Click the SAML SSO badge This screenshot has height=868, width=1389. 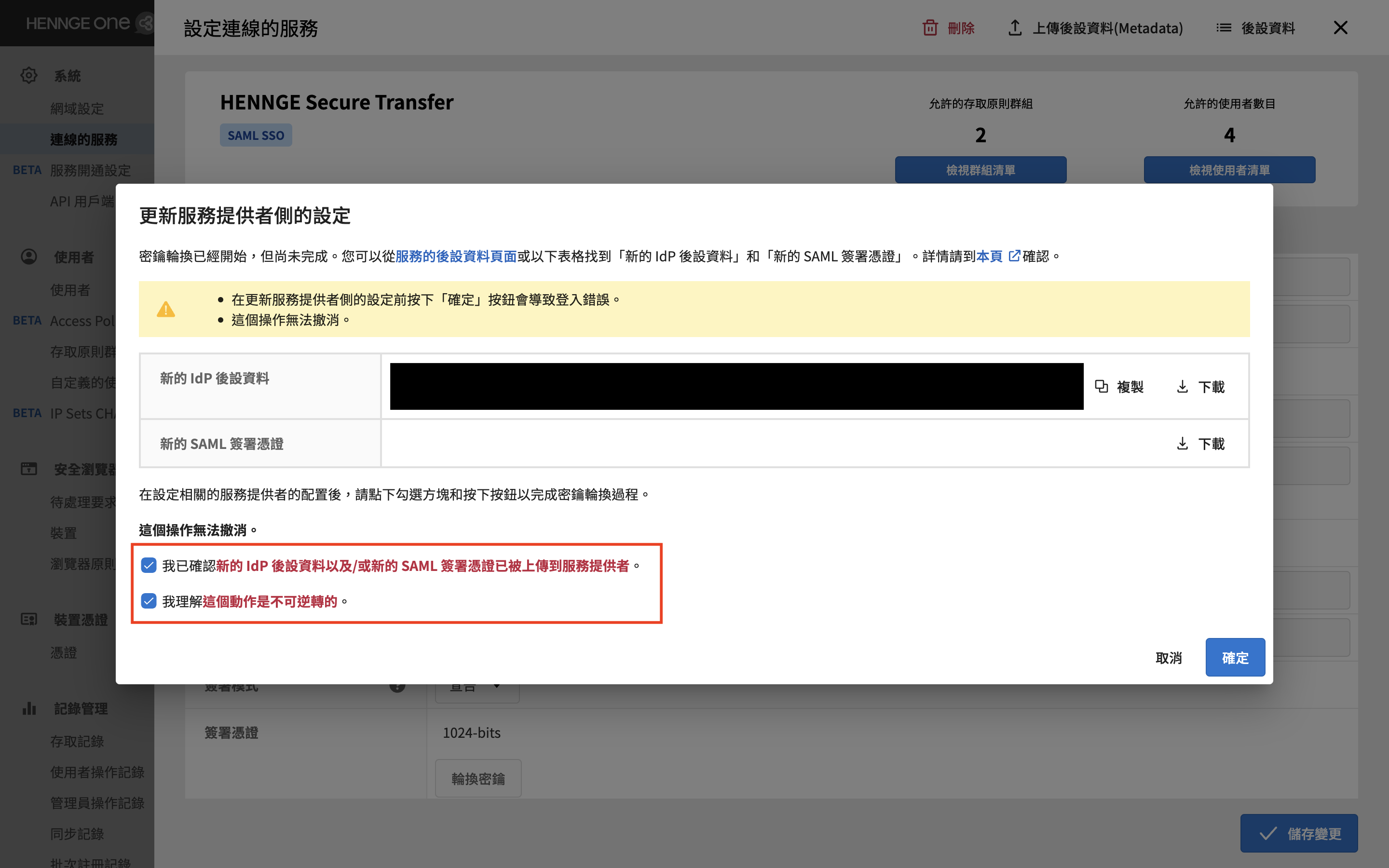pyautogui.click(x=256, y=136)
